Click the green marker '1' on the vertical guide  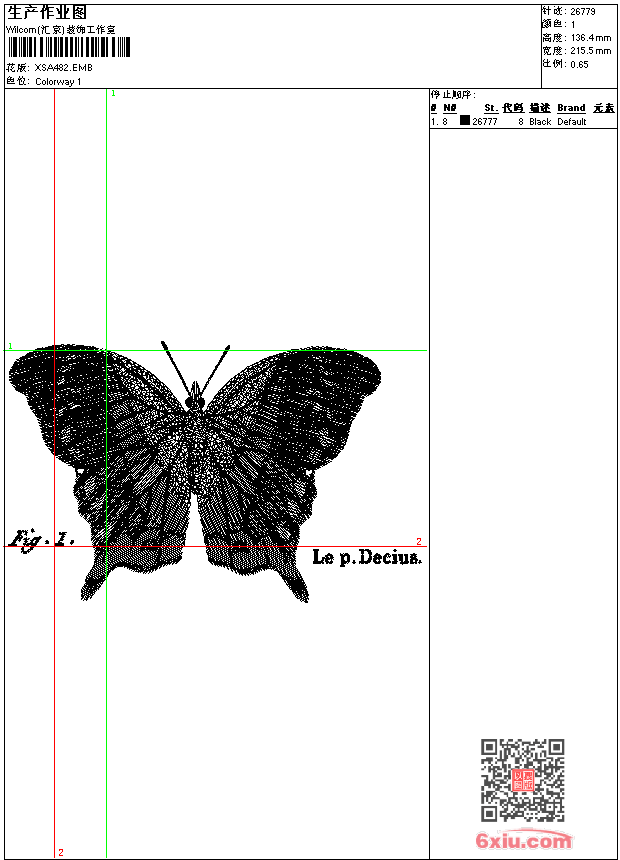pos(113,94)
